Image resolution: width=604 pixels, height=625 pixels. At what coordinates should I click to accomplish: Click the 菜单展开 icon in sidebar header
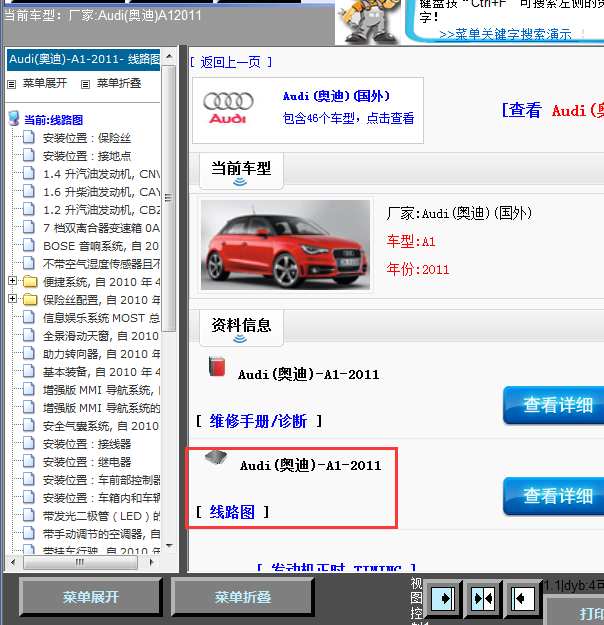click(12, 84)
